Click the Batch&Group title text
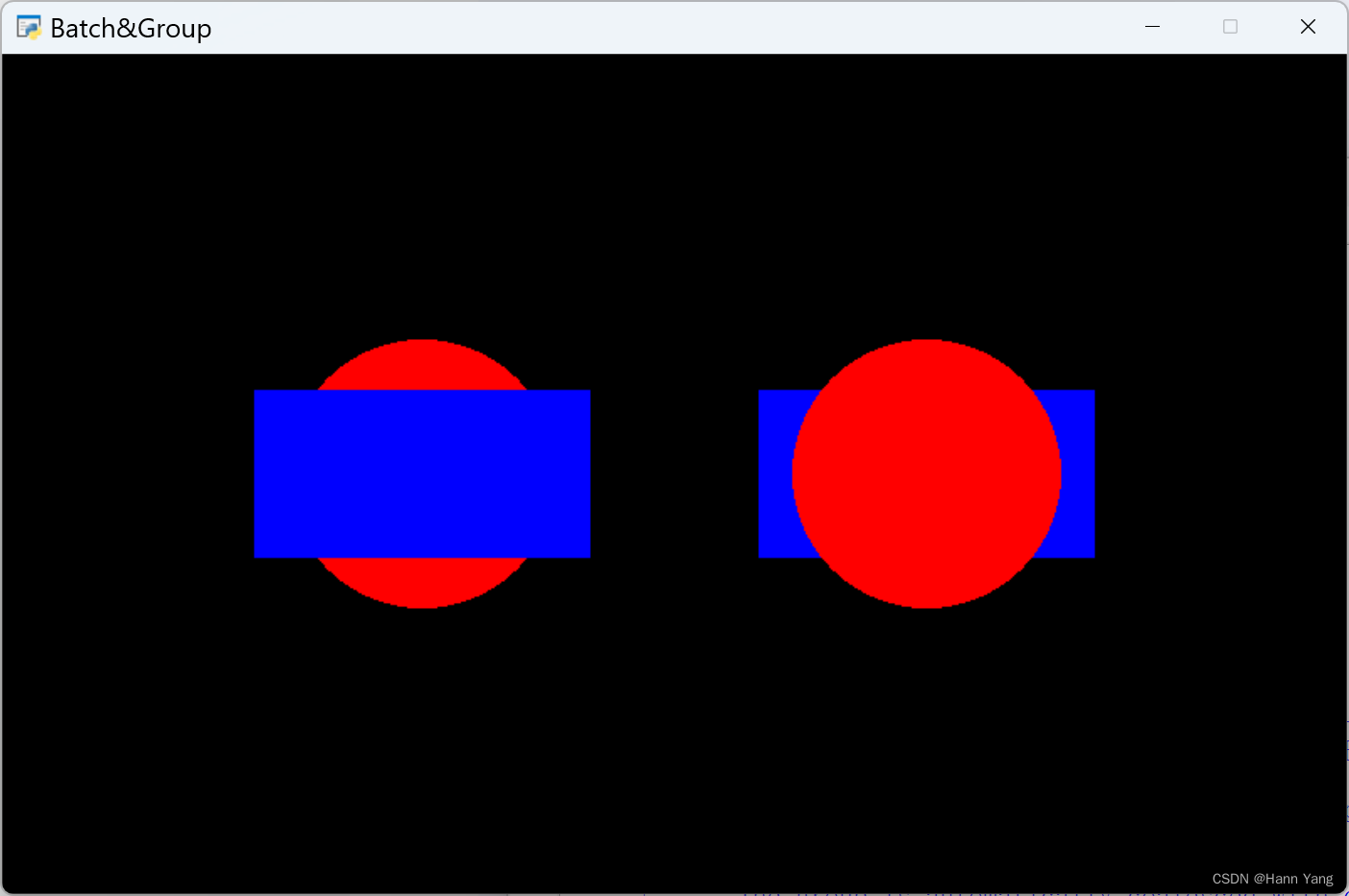The height and width of the screenshot is (896, 1349). (x=132, y=28)
